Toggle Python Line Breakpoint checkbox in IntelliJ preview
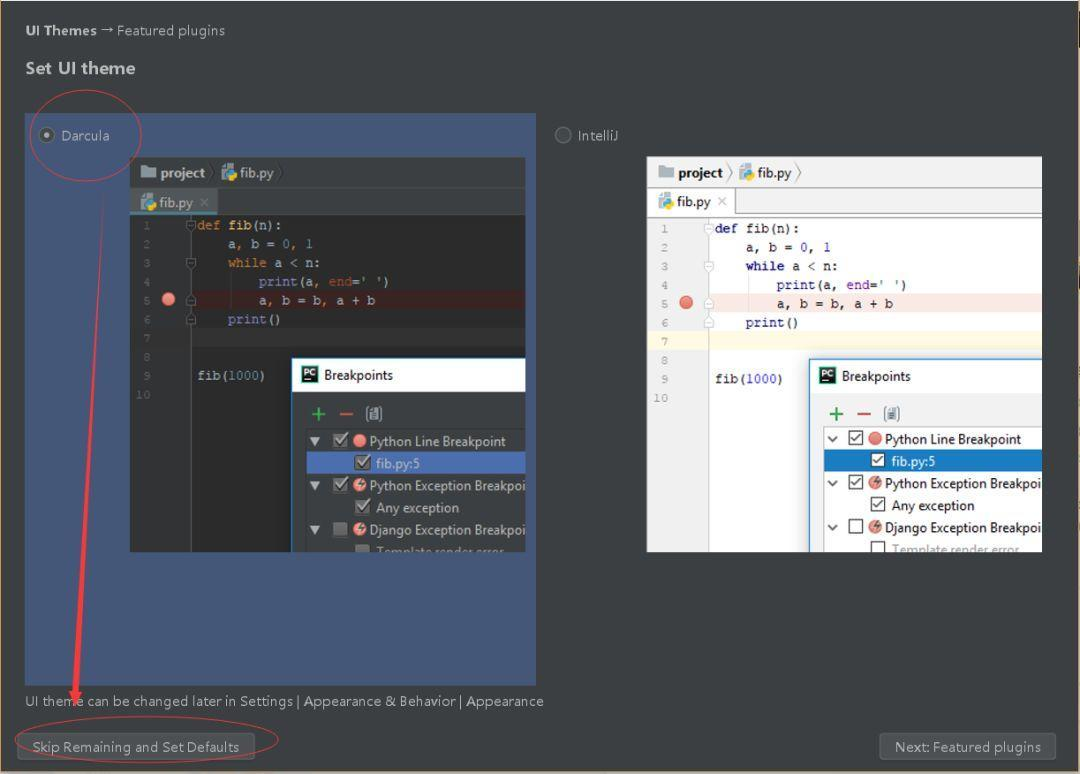This screenshot has width=1080, height=774. point(855,438)
